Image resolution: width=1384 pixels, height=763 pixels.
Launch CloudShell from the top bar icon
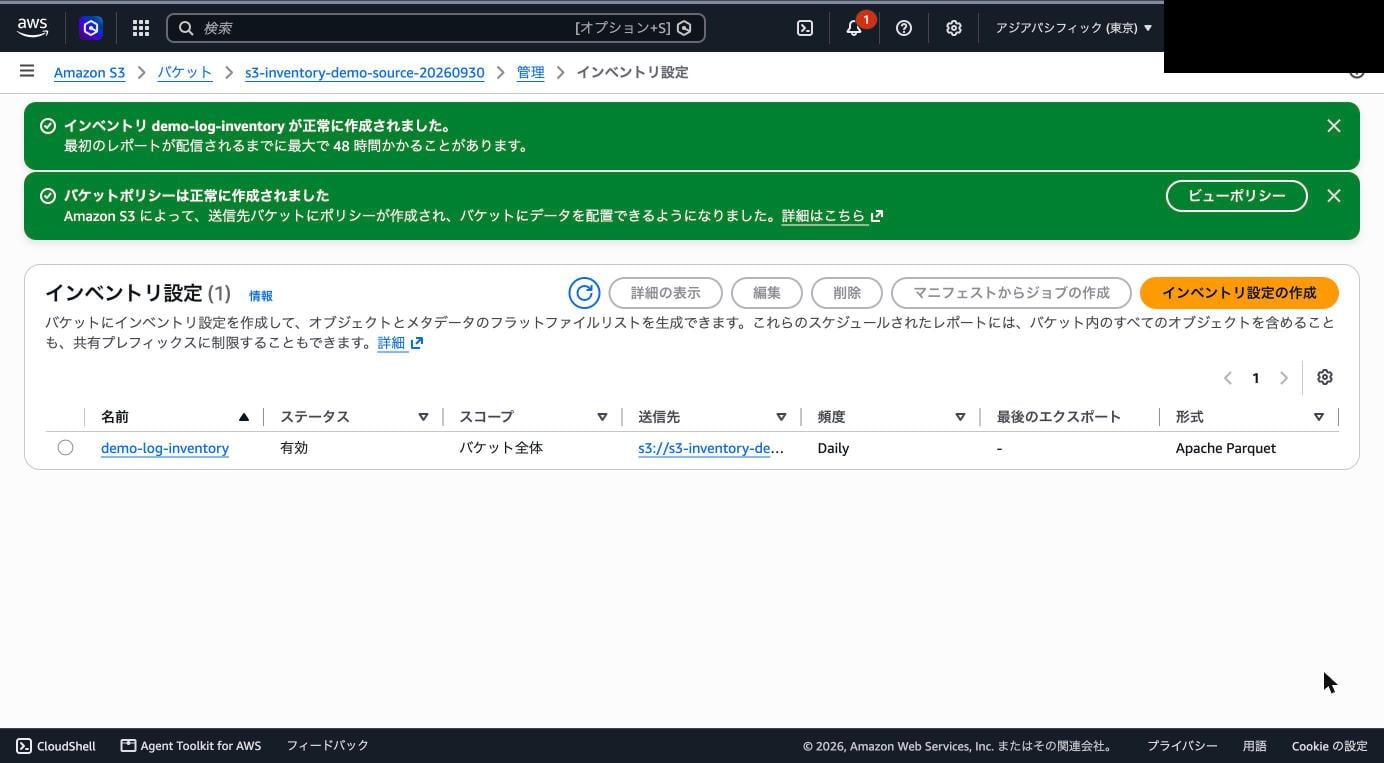[805, 28]
